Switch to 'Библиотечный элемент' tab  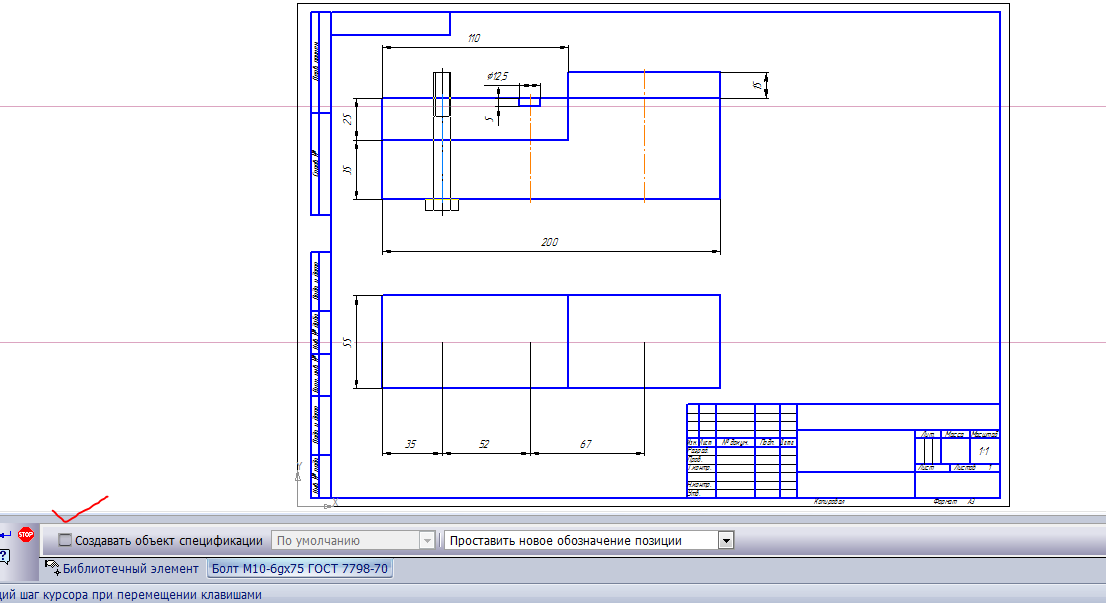(x=122, y=568)
